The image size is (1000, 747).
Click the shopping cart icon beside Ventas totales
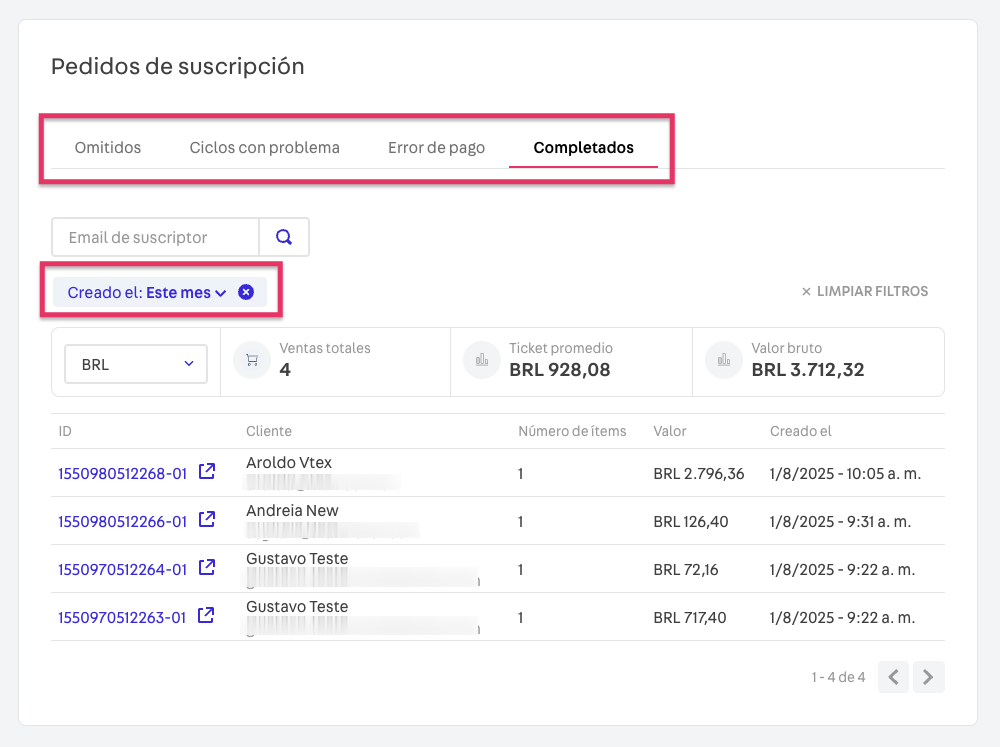tap(251, 360)
